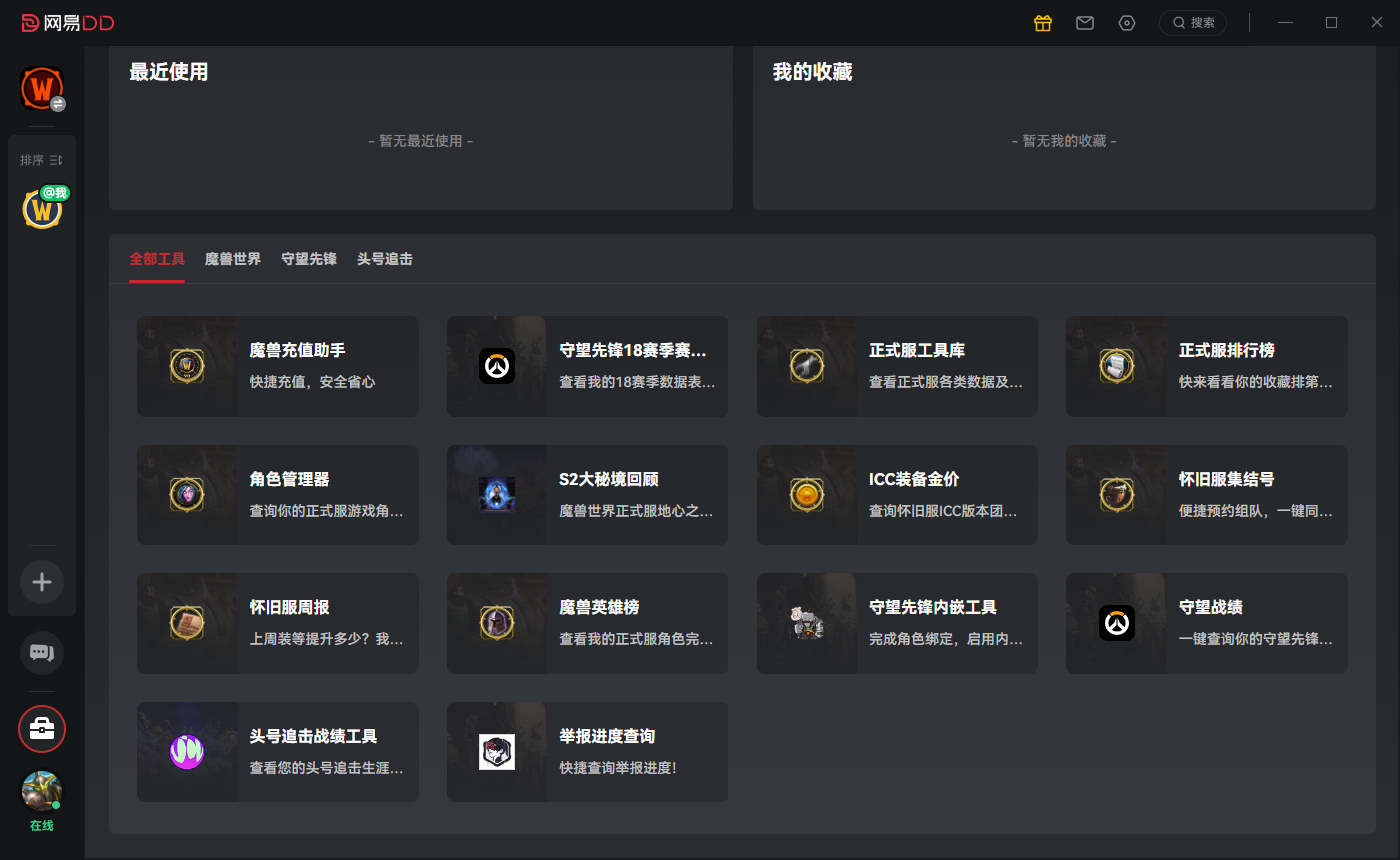This screenshot has width=1400, height=860.
Task: Open ICC装备金价 by its title
Action: pyautogui.click(x=914, y=479)
